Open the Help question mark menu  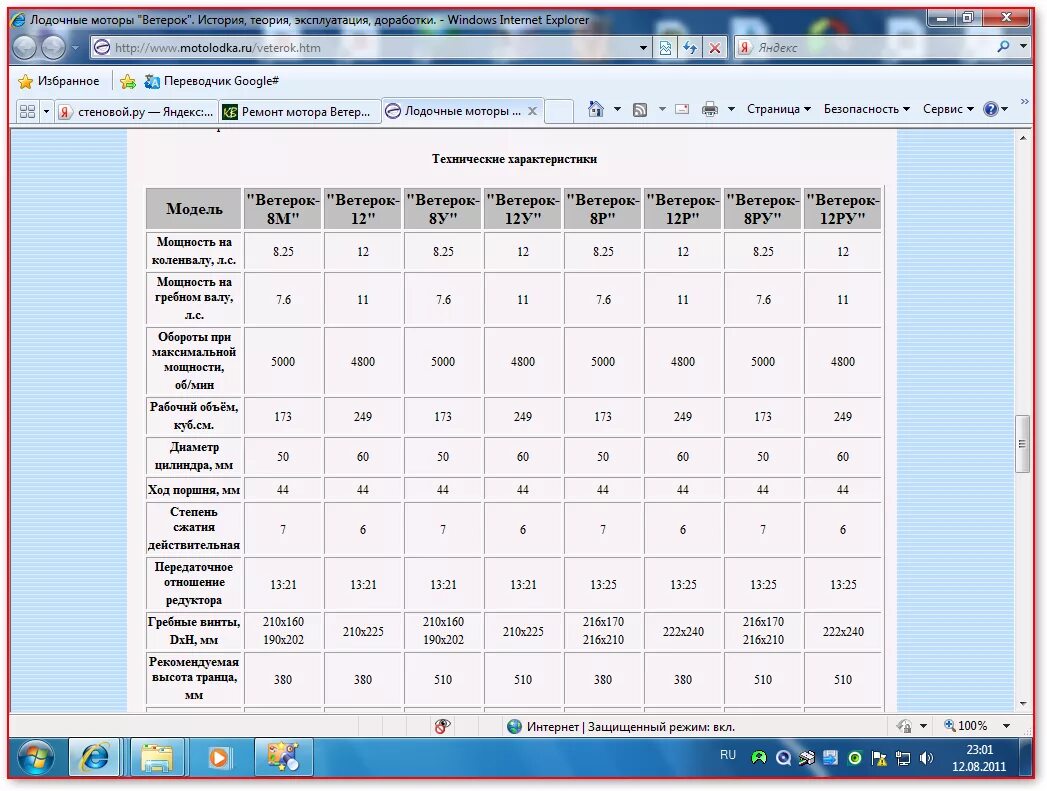pos(995,109)
